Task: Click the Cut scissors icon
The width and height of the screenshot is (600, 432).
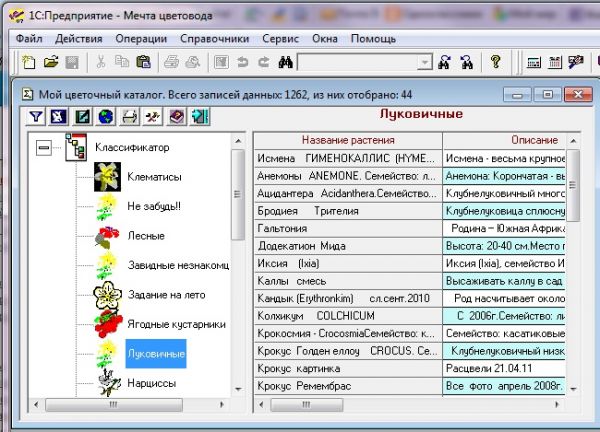Action: tap(101, 62)
